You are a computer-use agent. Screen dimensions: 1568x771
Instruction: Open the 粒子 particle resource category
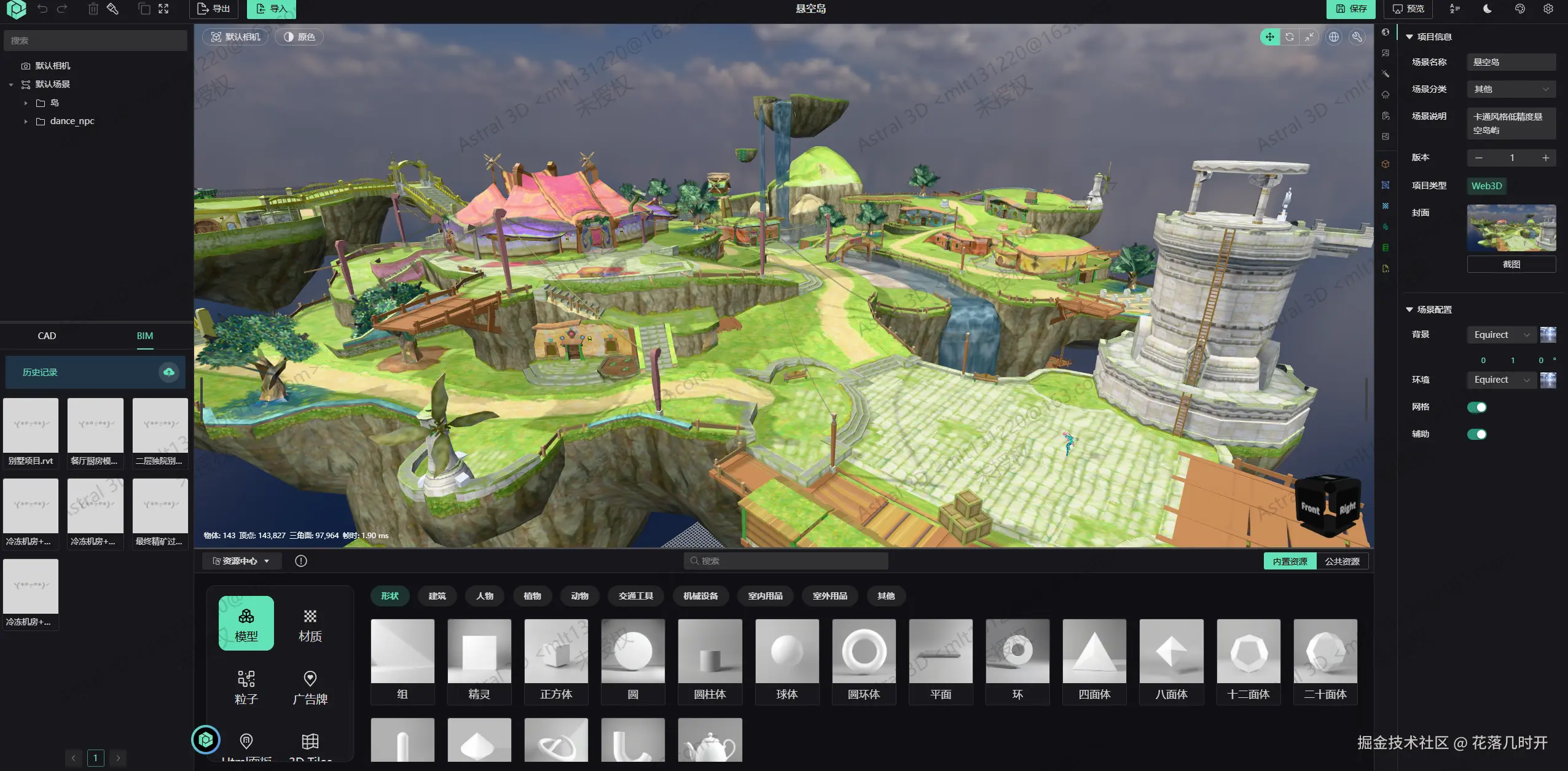246,687
